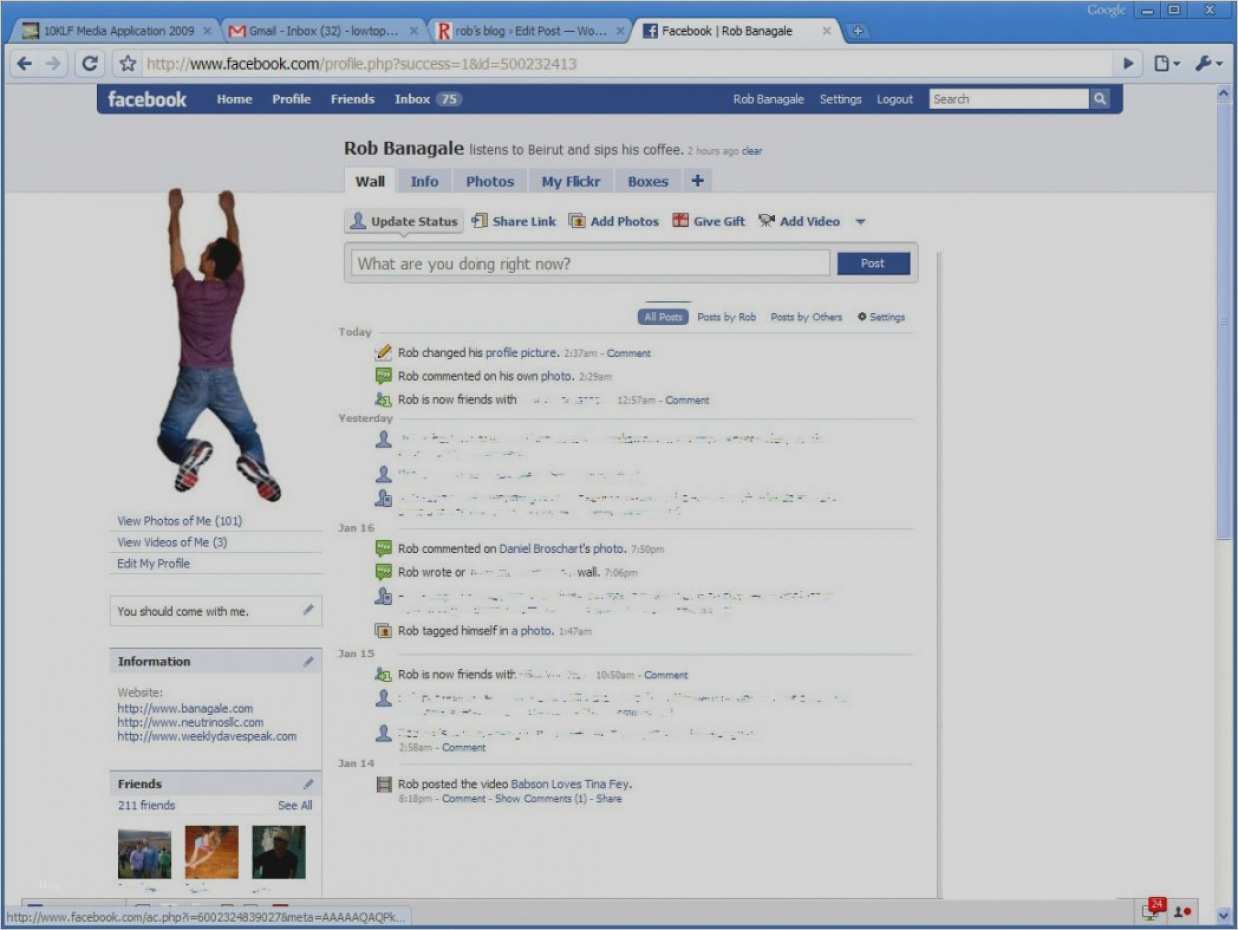Click See All in Friends box

click(295, 805)
